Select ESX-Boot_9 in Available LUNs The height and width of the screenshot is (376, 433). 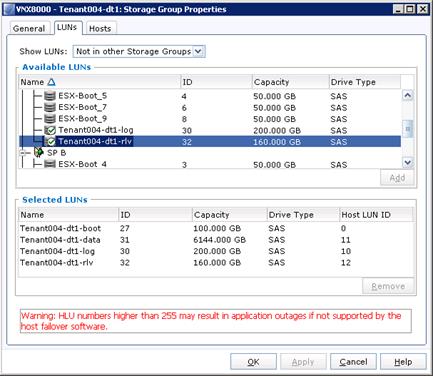[x=82, y=119]
